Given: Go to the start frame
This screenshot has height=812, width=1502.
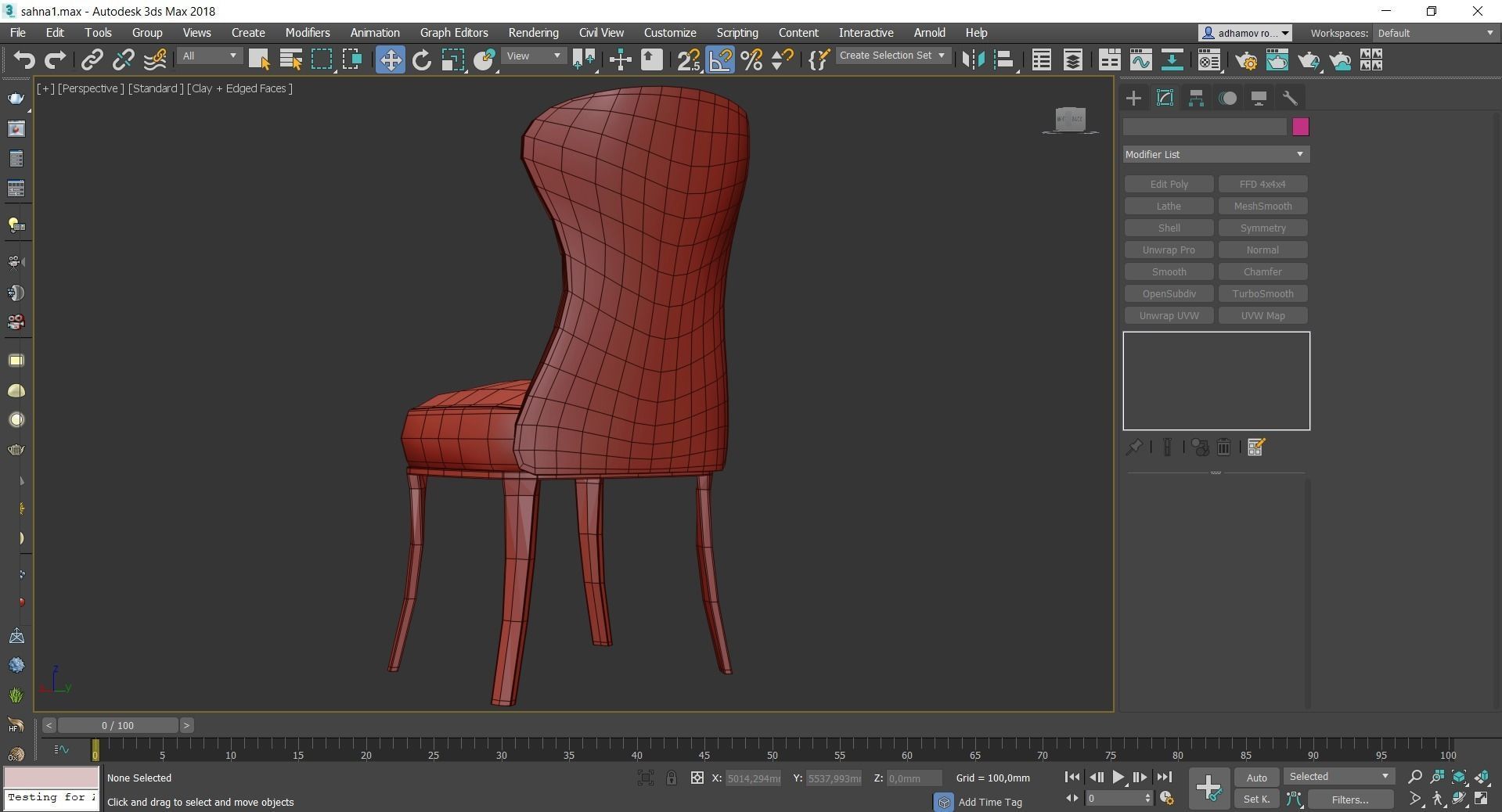Looking at the screenshot, I should (x=1072, y=777).
